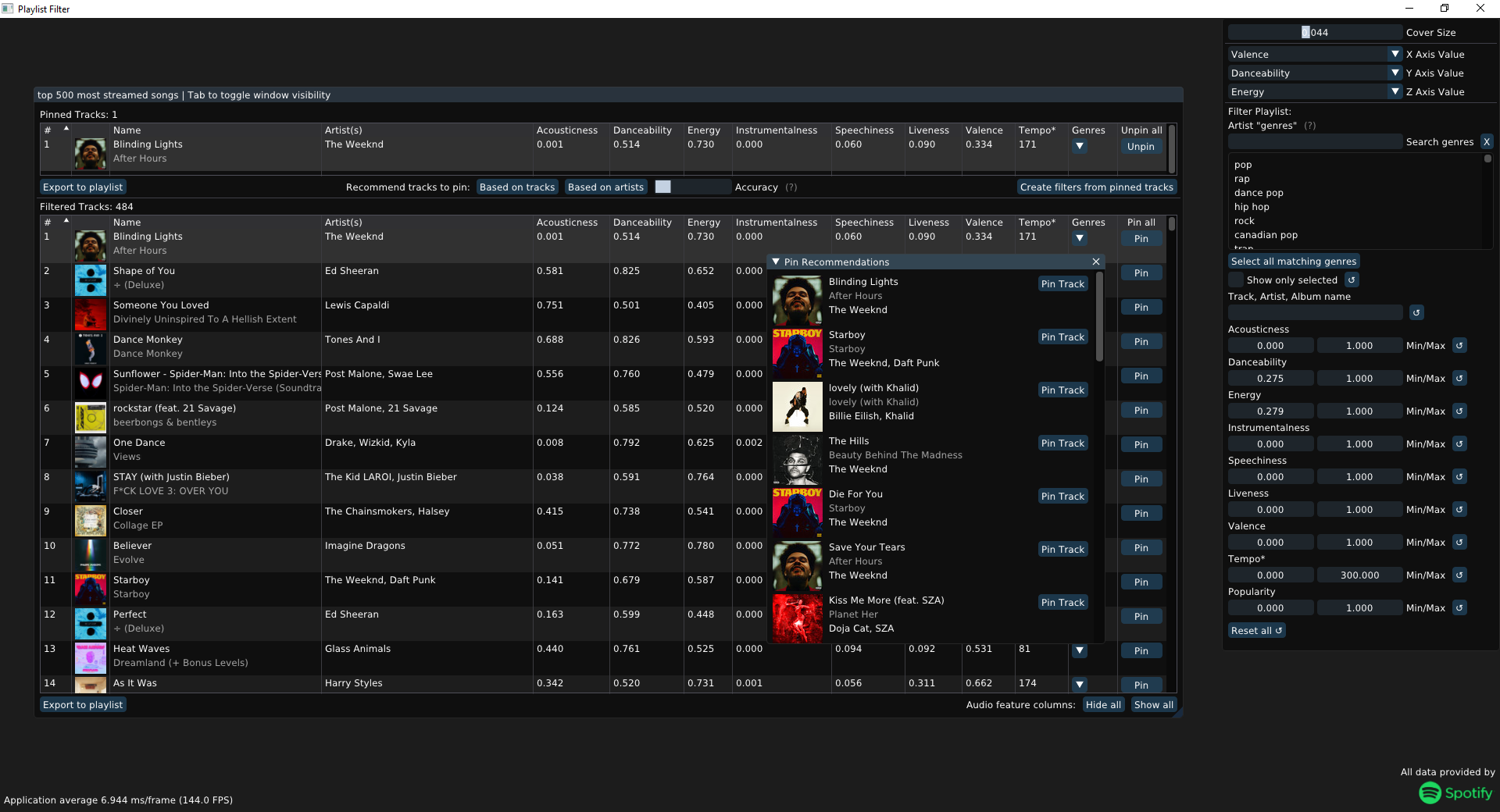This screenshot has width=1500, height=812.
Task: Select the hip hop genre entry
Action: pyautogui.click(x=1252, y=207)
